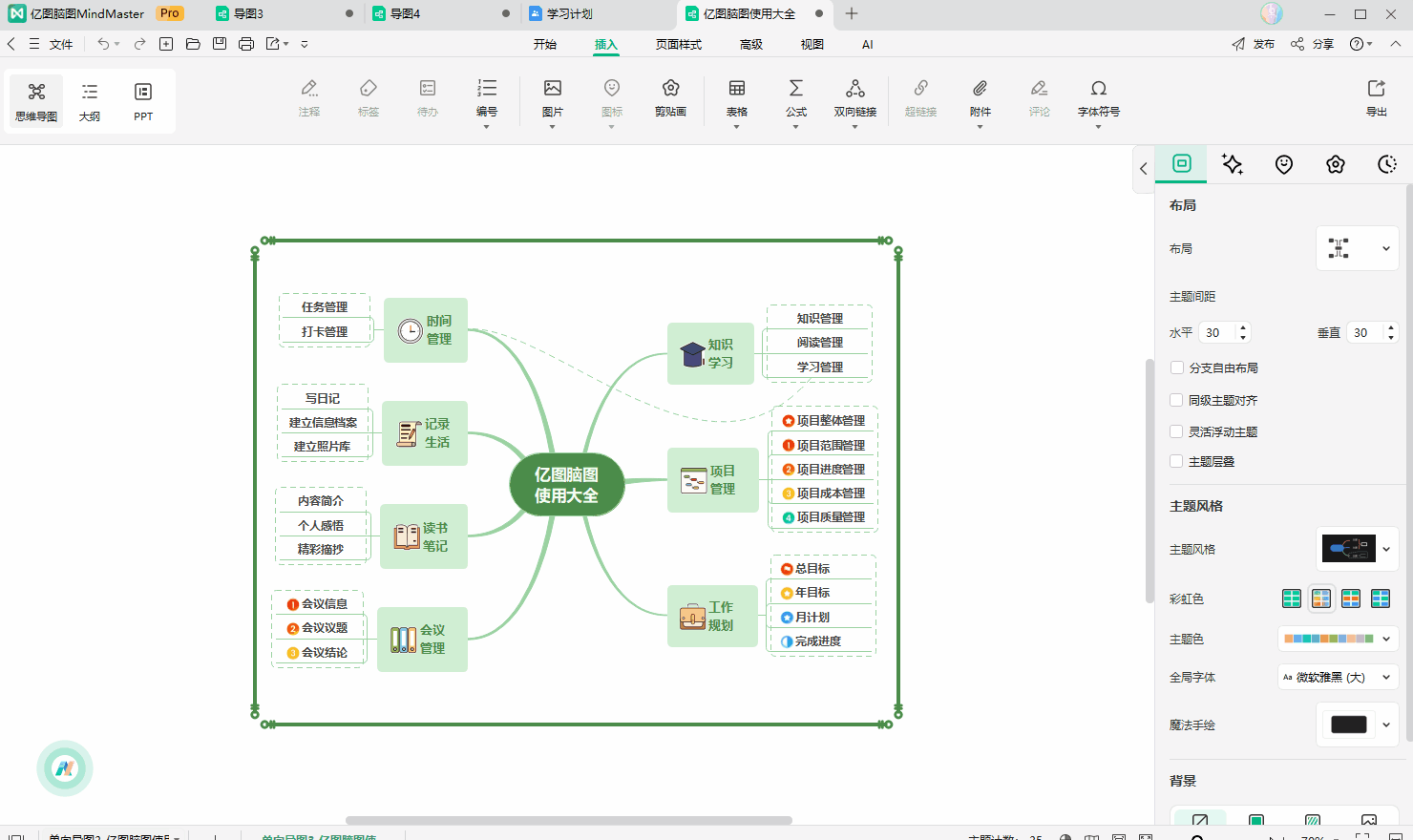Enable 主题层叠 checkbox
Image resolution: width=1413 pixels, height=840 pixels.
1176,461
